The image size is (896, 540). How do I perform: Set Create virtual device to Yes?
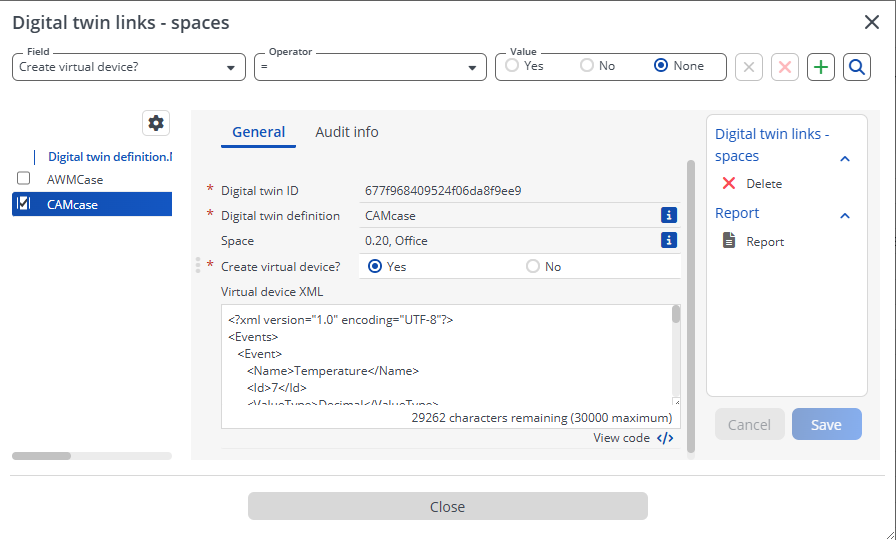(375, 266)
